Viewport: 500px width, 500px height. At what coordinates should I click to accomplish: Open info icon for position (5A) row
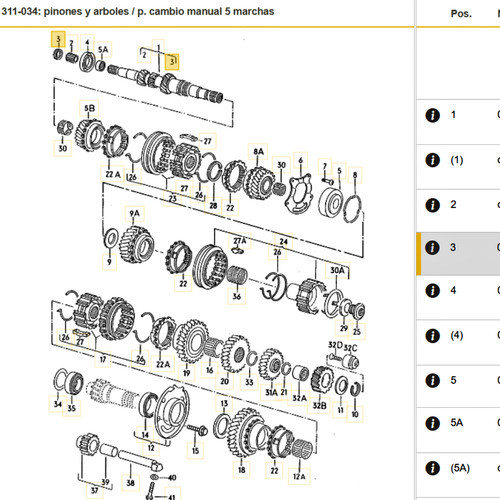(x=432, y=468)
